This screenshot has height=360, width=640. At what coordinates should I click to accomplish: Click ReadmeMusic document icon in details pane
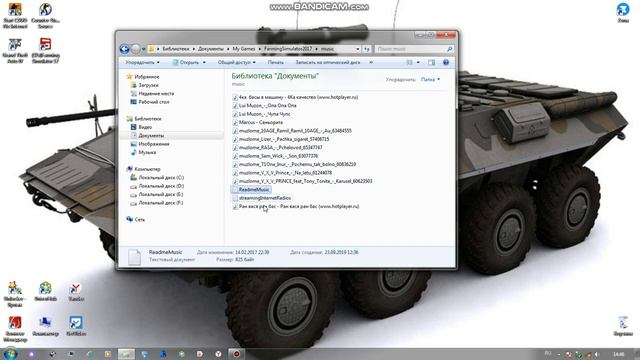[134, 257]
